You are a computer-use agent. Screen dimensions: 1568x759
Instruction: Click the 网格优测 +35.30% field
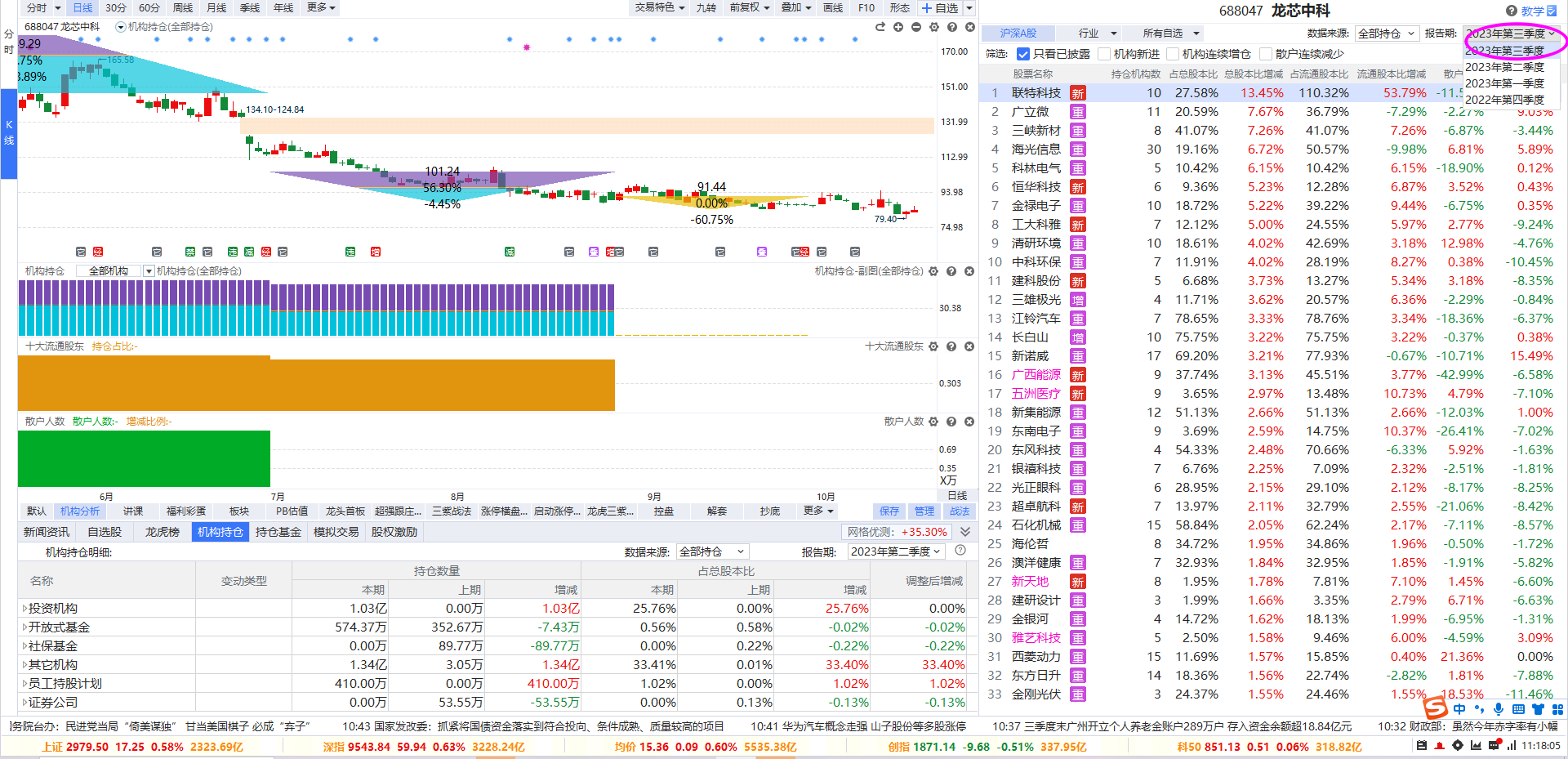point(897,532)
